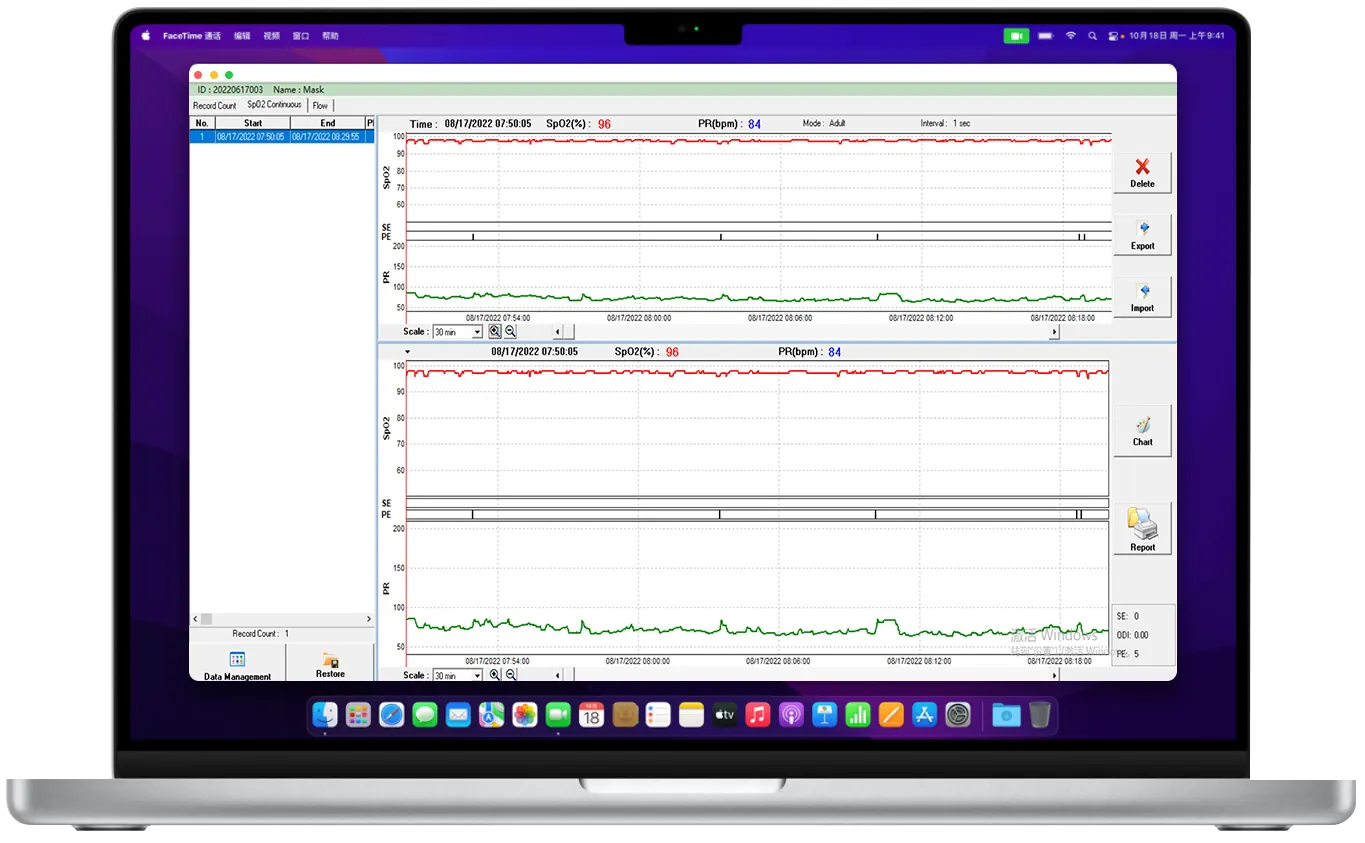Click upper chart scroll-left arrow

click(x=558, y=332)
